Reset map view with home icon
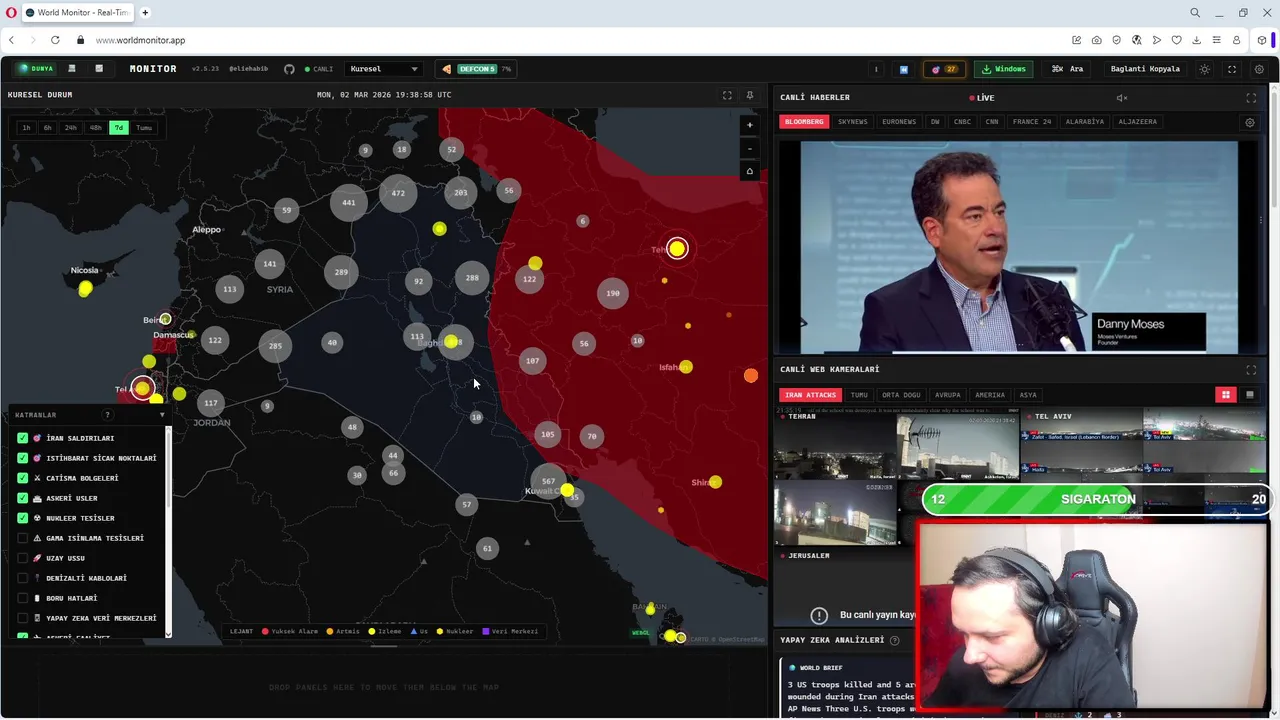Screen dimensions: 1280x720 tap(750, 172)
